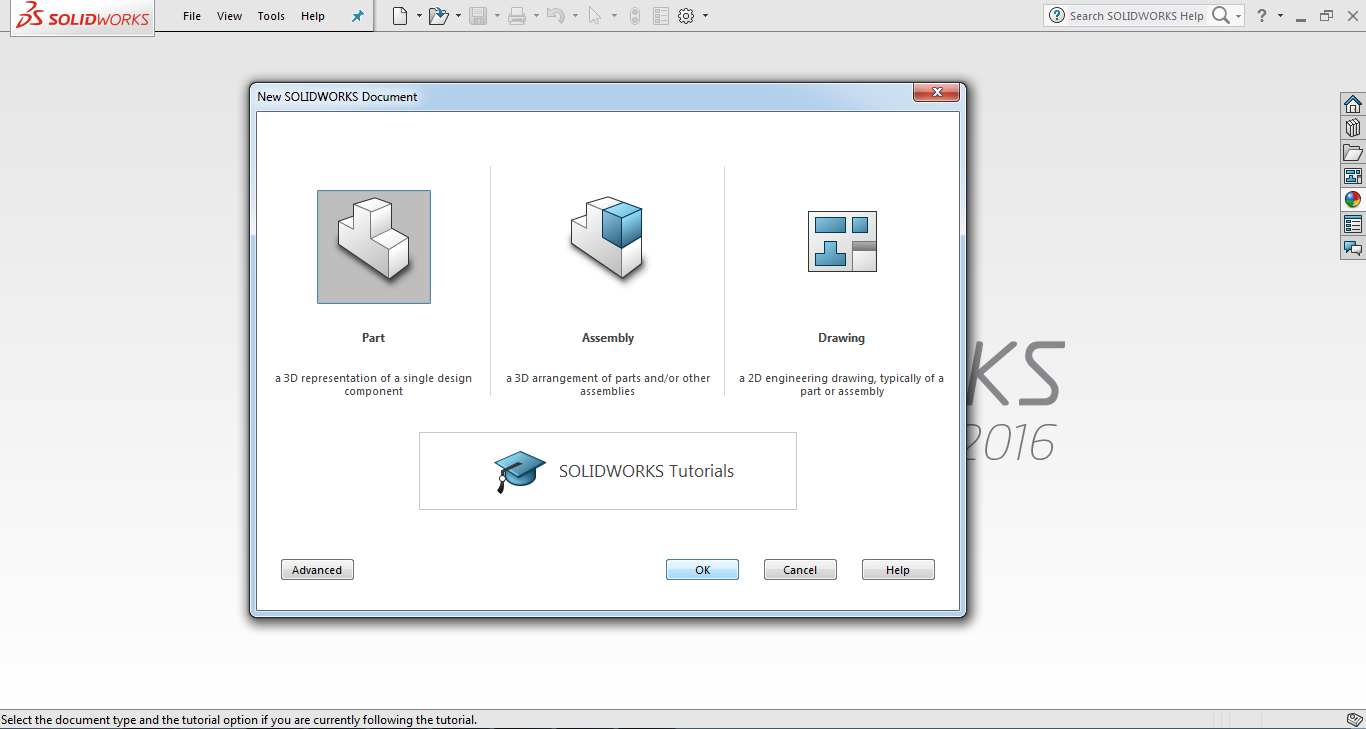Expand the Options gear dropdown arrow
This screenshot has height=729, width=1366.
pyautogui.click(x=705, y=16)
